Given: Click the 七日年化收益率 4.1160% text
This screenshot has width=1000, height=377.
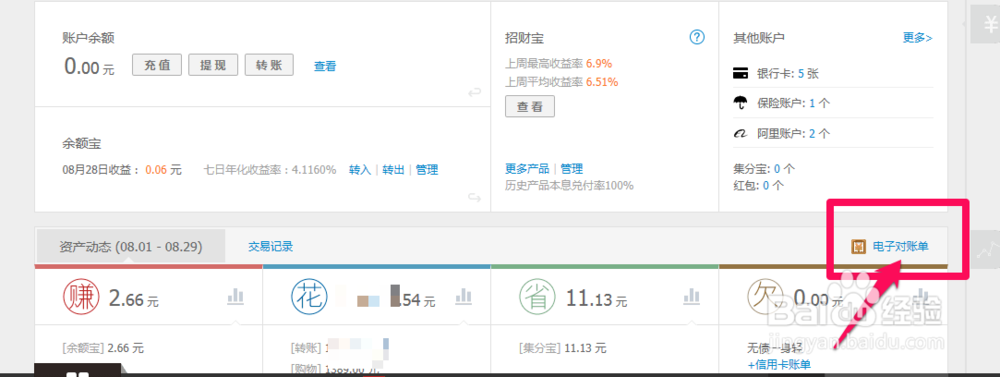Looking at the screenshot, I should click(270, 170).
